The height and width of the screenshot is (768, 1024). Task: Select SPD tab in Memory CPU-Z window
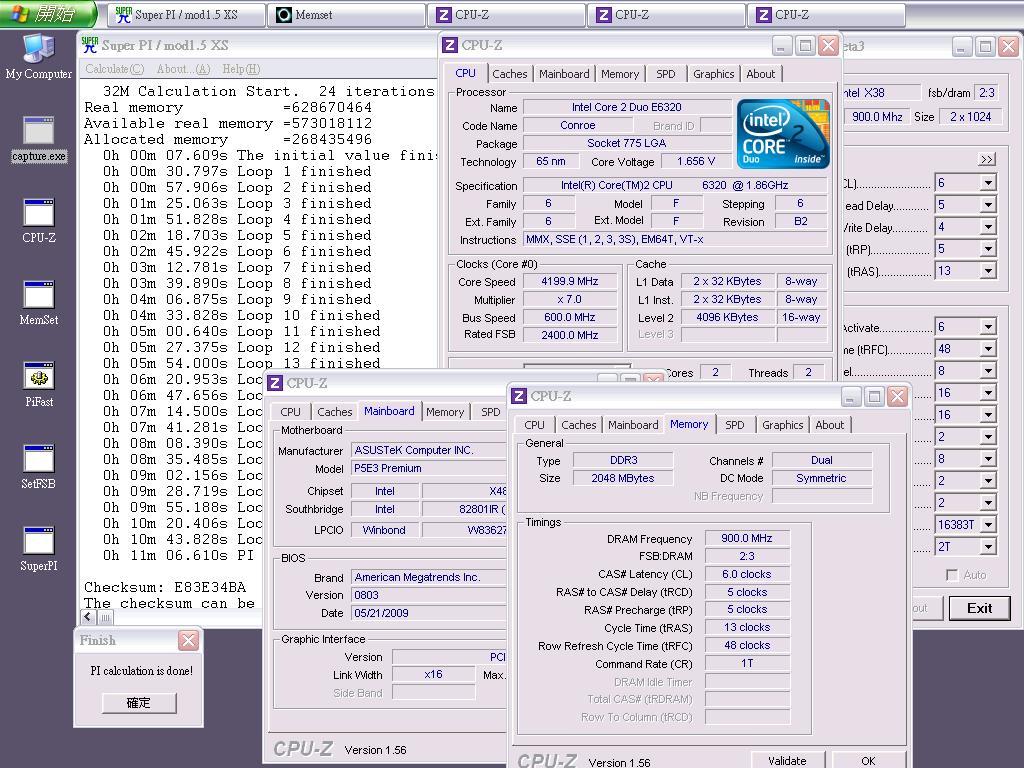tap(735, 424)
